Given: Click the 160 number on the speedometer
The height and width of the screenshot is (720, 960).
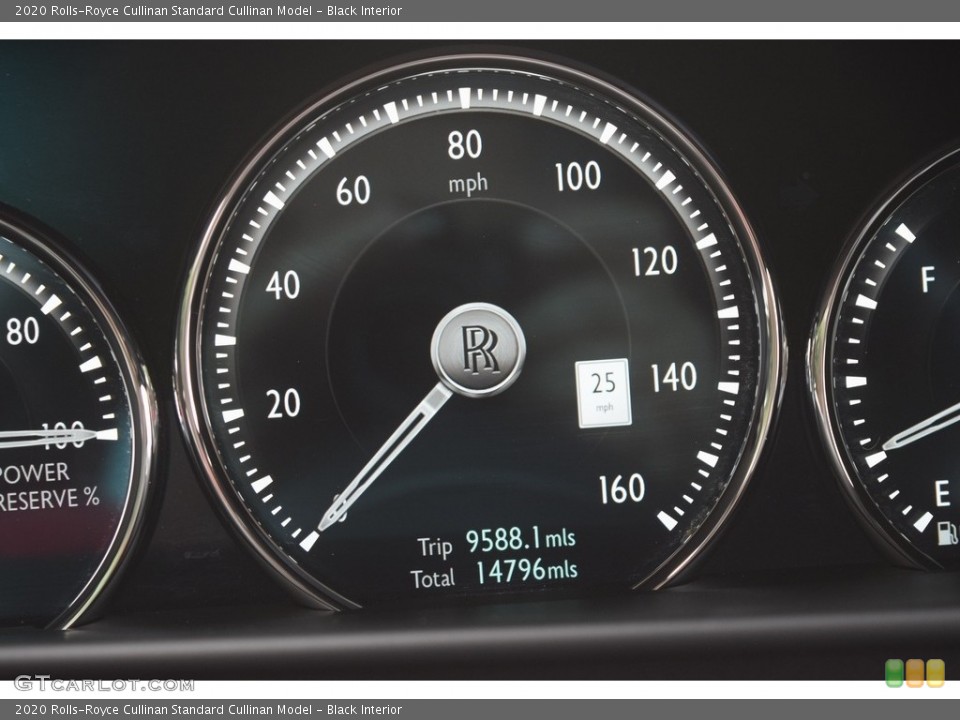Looking at the screenshot, I should 621,489.
